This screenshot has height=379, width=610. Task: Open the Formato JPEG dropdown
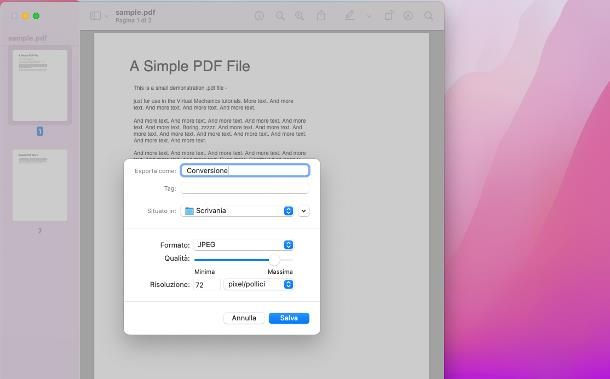[244, 245]
